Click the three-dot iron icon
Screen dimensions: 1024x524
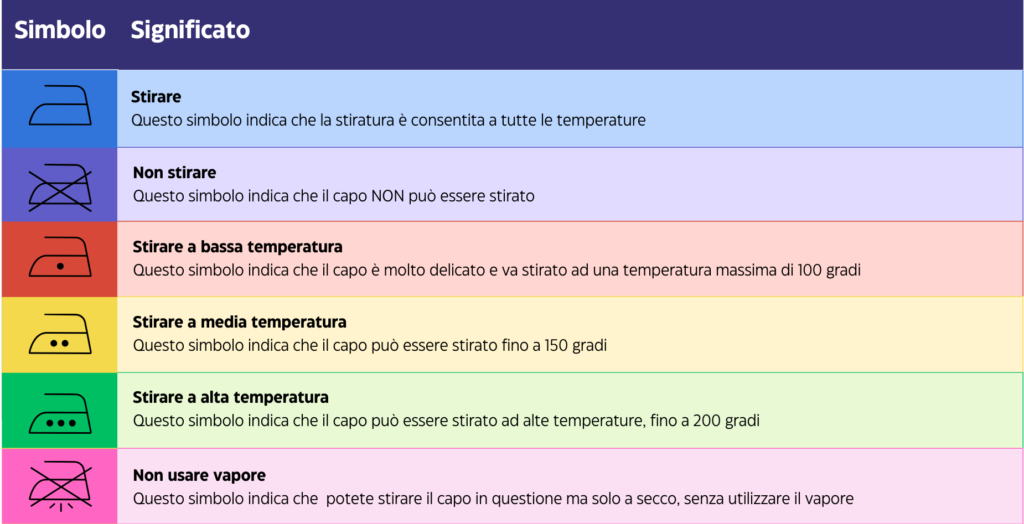59,411
